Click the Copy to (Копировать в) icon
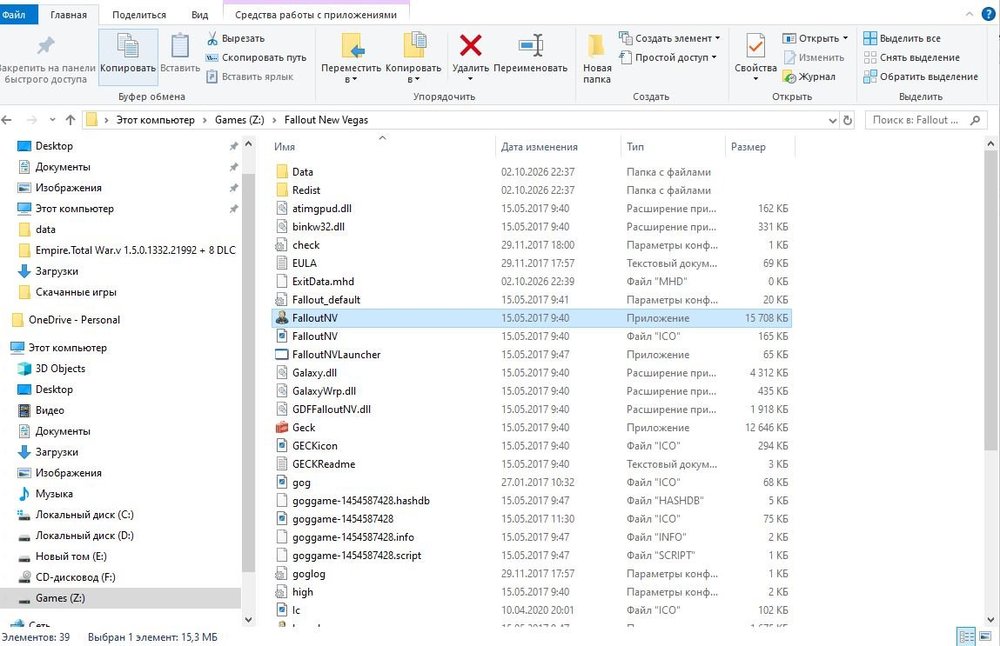The width and height of the screenshot is (1000, 646). click(x=414, y=46)
